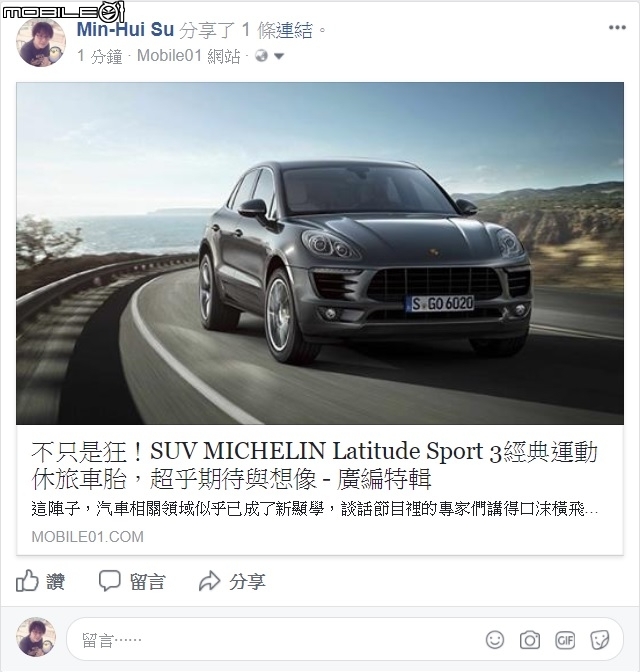This screenshot has height=672, width=640.
Task: Click the globe public-privacy icon
Action: point(261,56)
